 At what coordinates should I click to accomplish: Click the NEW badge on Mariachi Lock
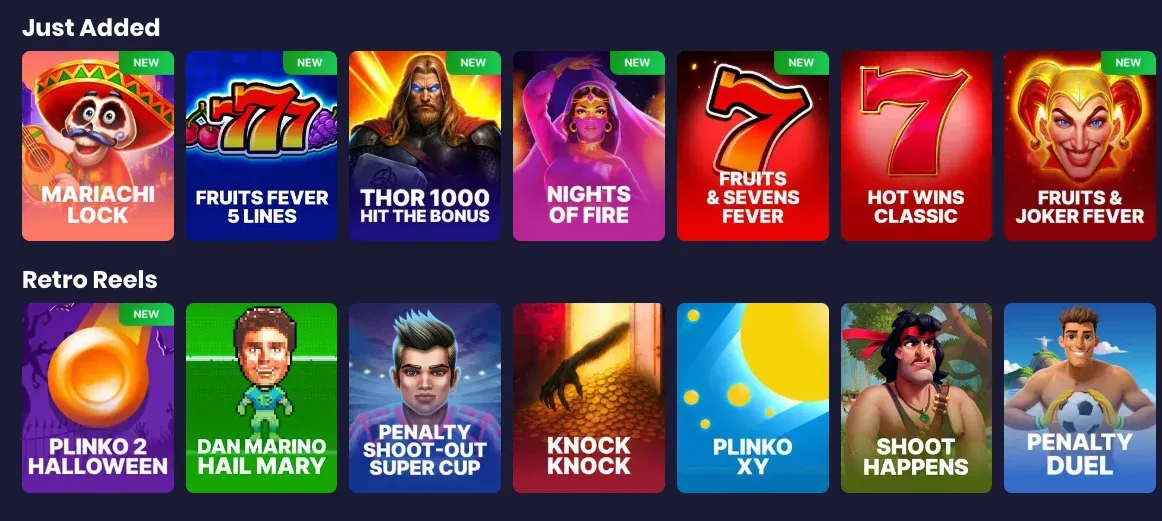point(146,63)
